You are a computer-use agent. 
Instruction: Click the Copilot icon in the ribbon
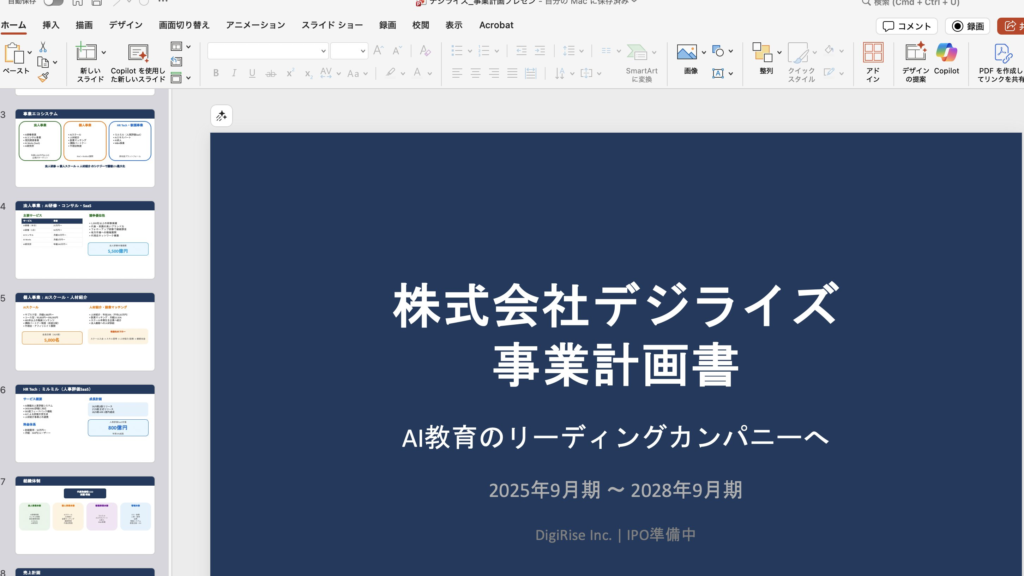point(946,53)
